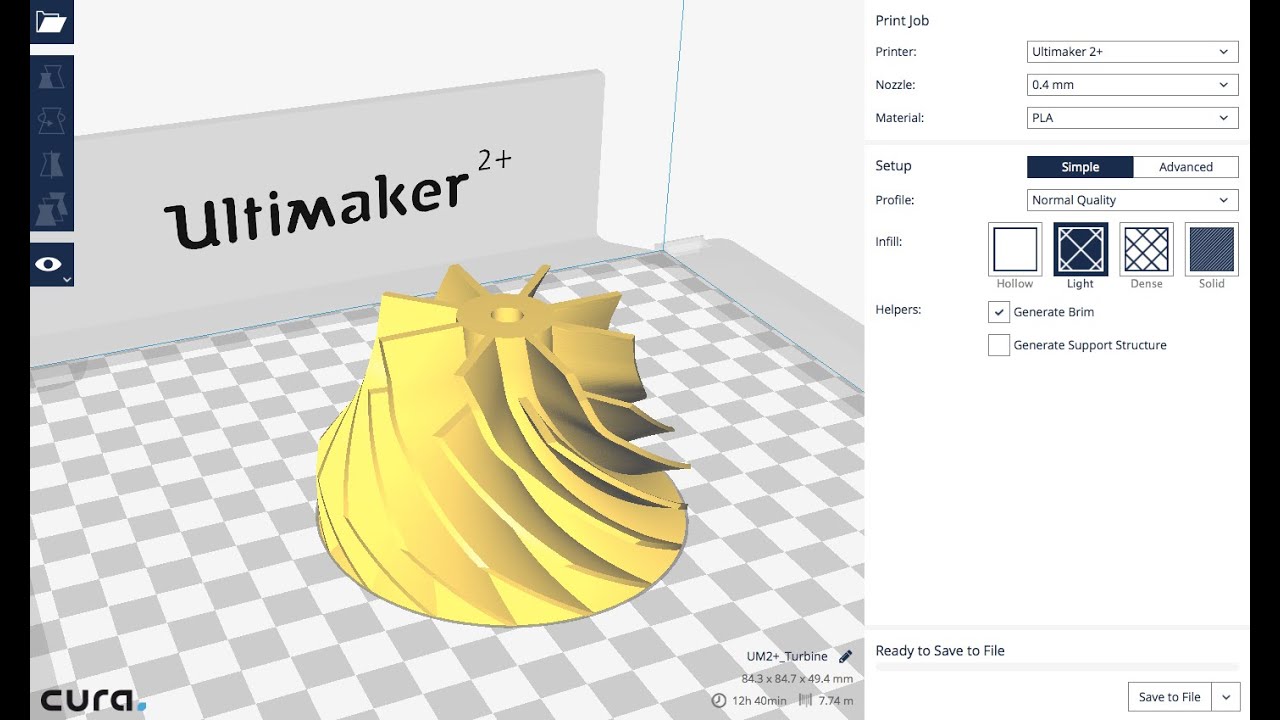Click the Open File folder icon
Image resolution: width=1280 pixels, height=720 pixels.
pos(51,21)
